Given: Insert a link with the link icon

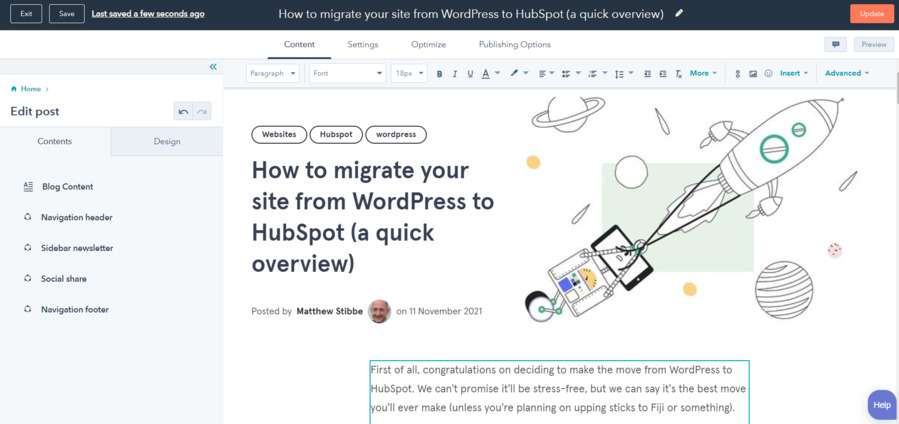Looking at the screenshot, I should coord(738,73).
